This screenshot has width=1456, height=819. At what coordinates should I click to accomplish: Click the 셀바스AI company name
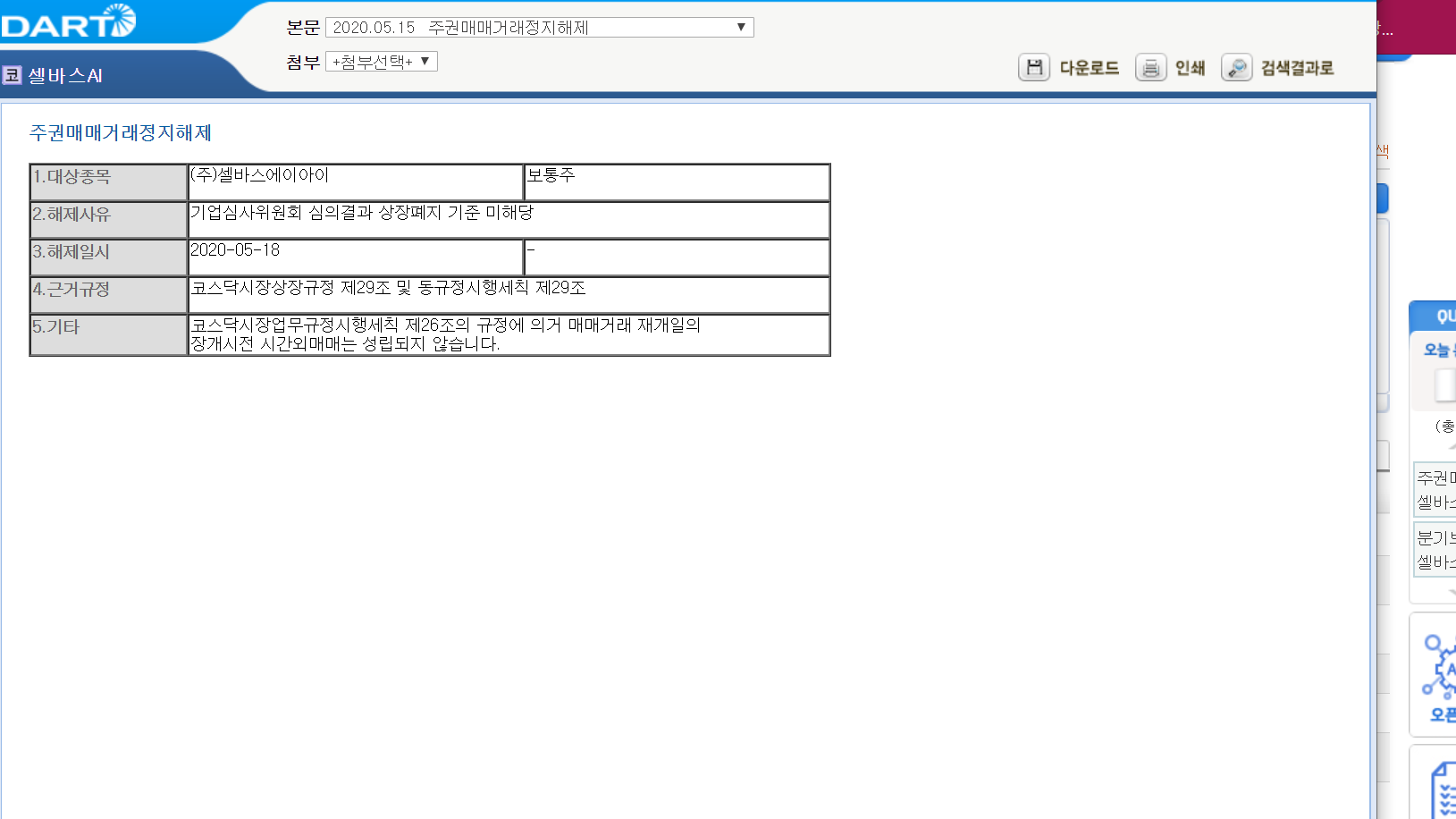click(65, 76)
